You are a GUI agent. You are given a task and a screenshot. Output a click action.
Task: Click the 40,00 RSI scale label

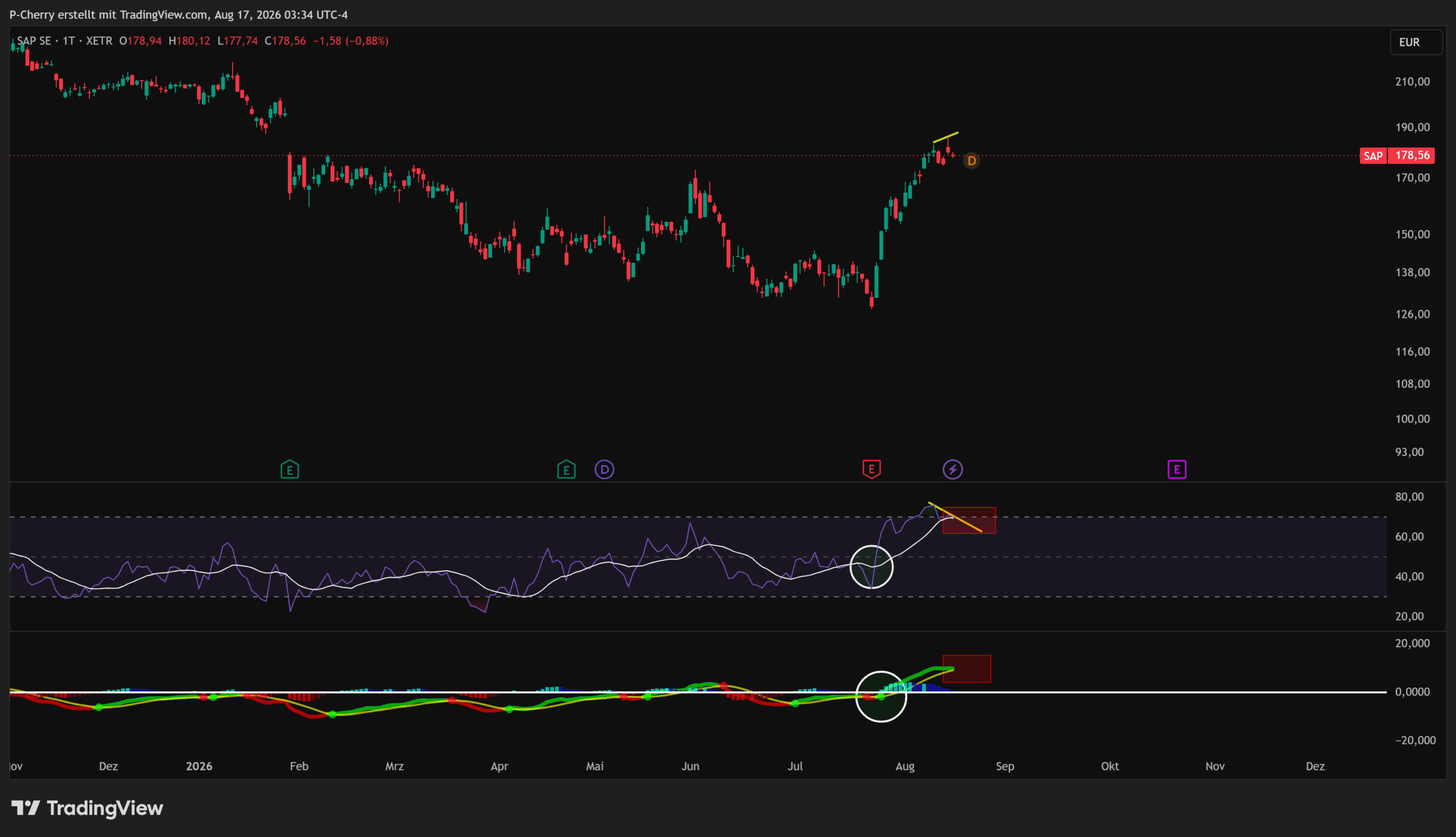[x=1409, y=576]
